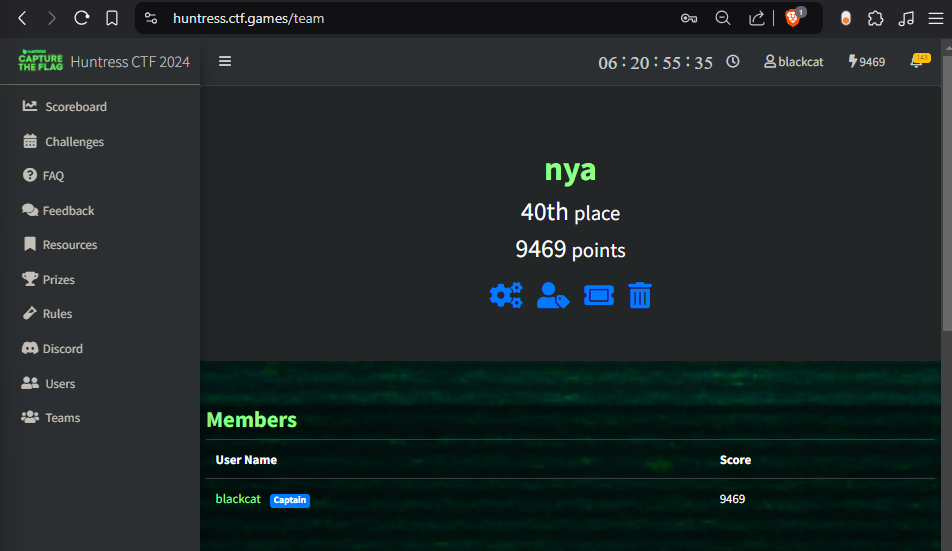This screenshot has height=551, width=952.
Task: Open the extensions puzzle icon
Action: click(876, 18)
